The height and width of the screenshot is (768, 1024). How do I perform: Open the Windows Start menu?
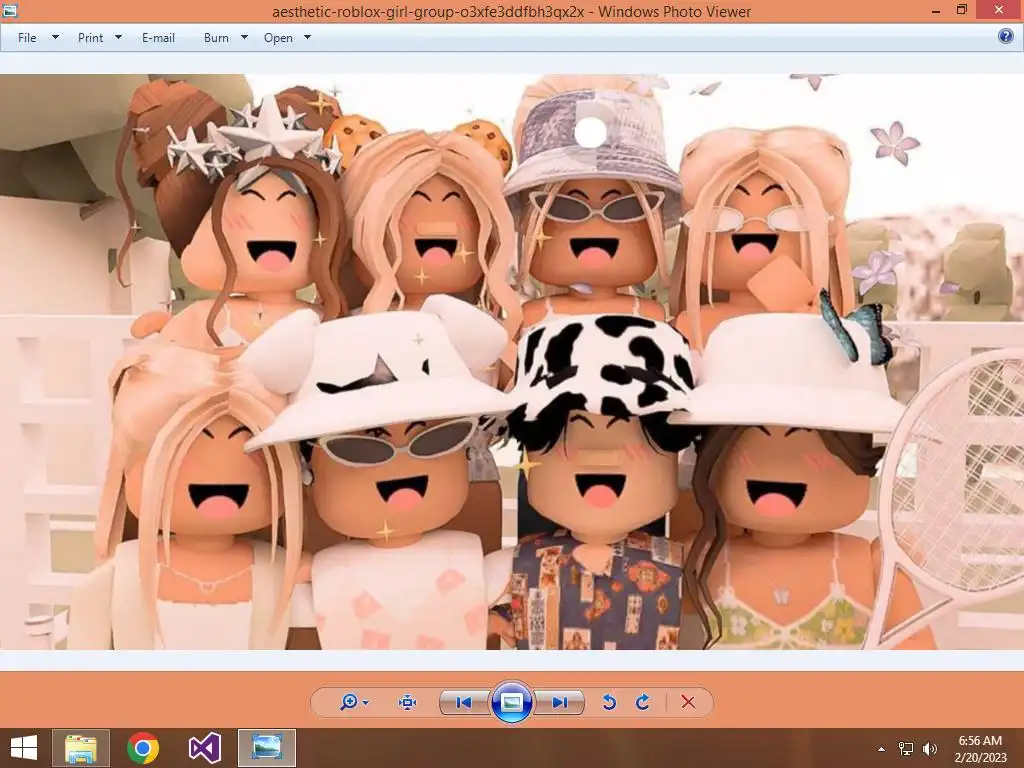coord(24,748)
